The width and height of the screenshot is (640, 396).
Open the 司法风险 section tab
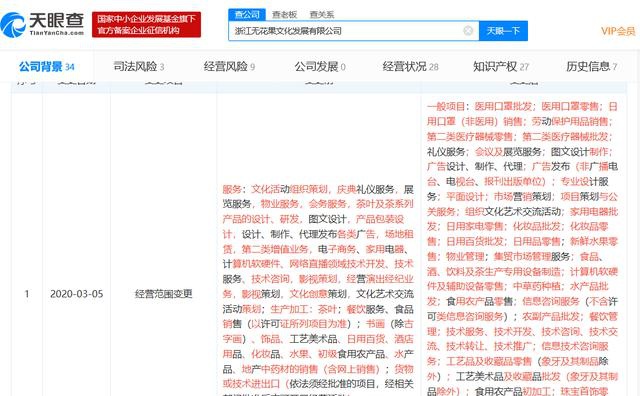click(139, 67)
